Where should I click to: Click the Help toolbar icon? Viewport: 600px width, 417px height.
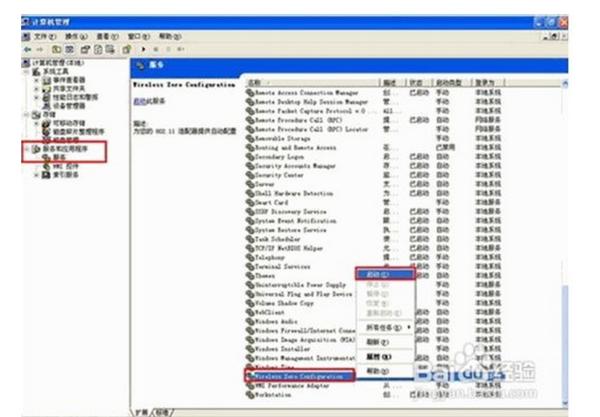[x=127, y=49]
